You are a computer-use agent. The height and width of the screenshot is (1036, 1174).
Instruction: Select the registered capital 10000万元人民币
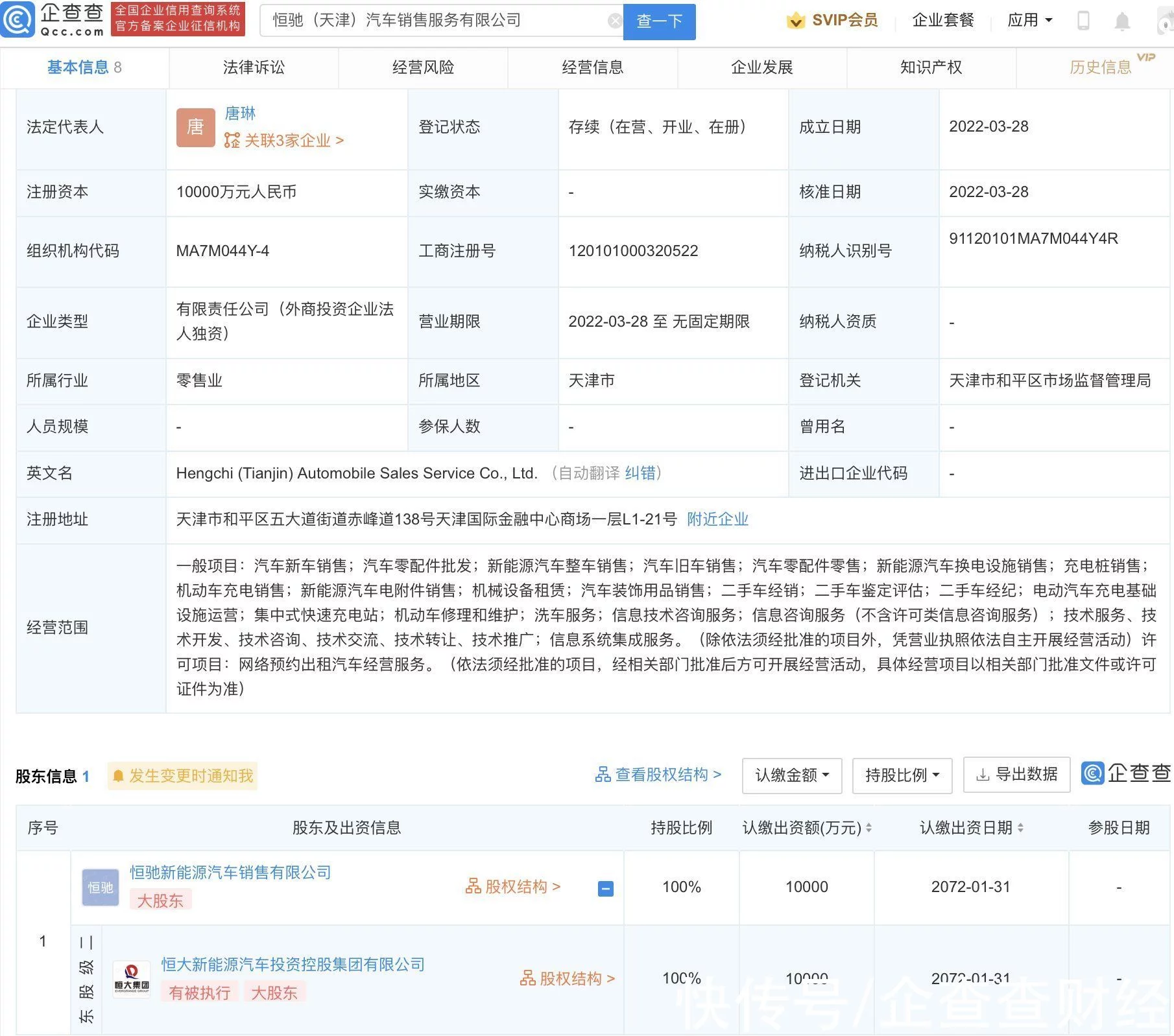pos(237,192)
